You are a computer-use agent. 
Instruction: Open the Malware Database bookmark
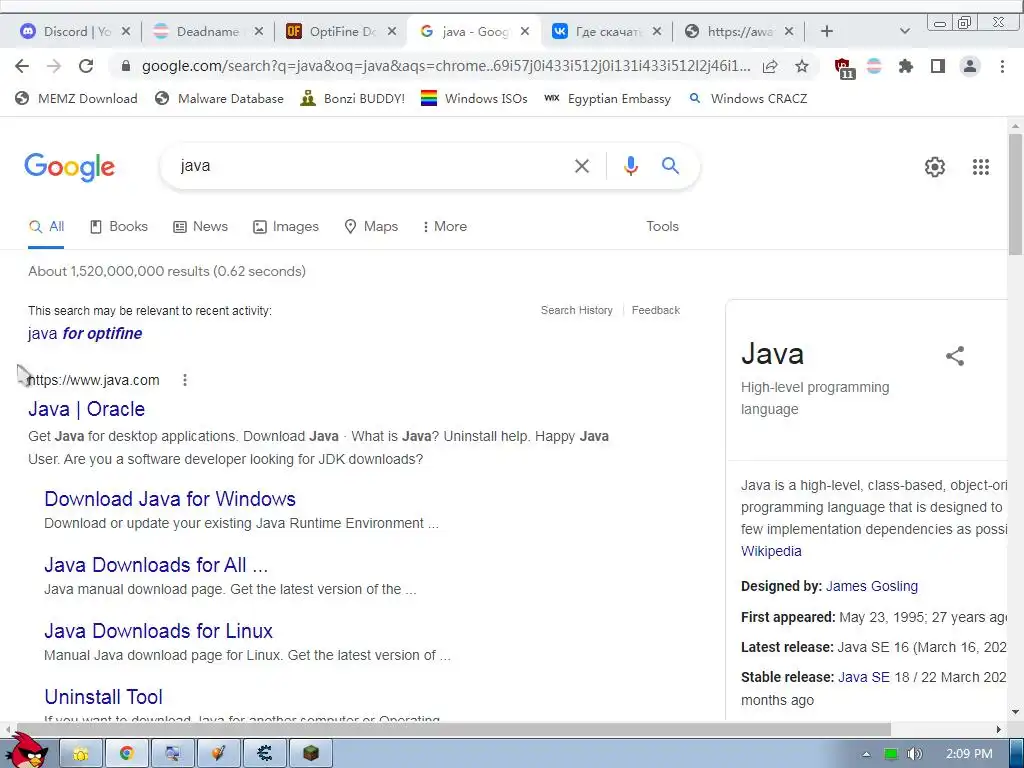coord(219,99)
